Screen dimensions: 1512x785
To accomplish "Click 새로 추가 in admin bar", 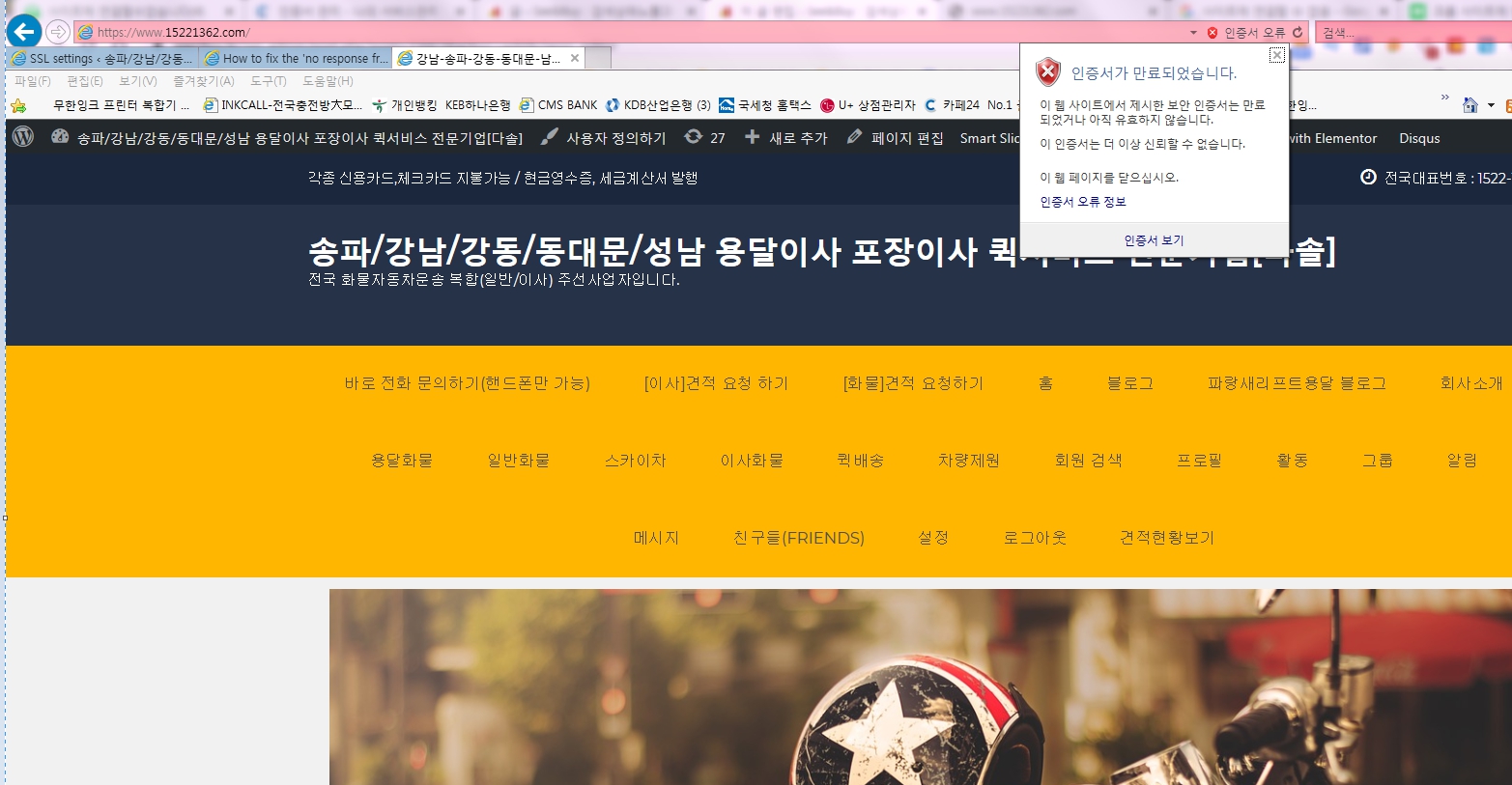I will pos(786,138).
